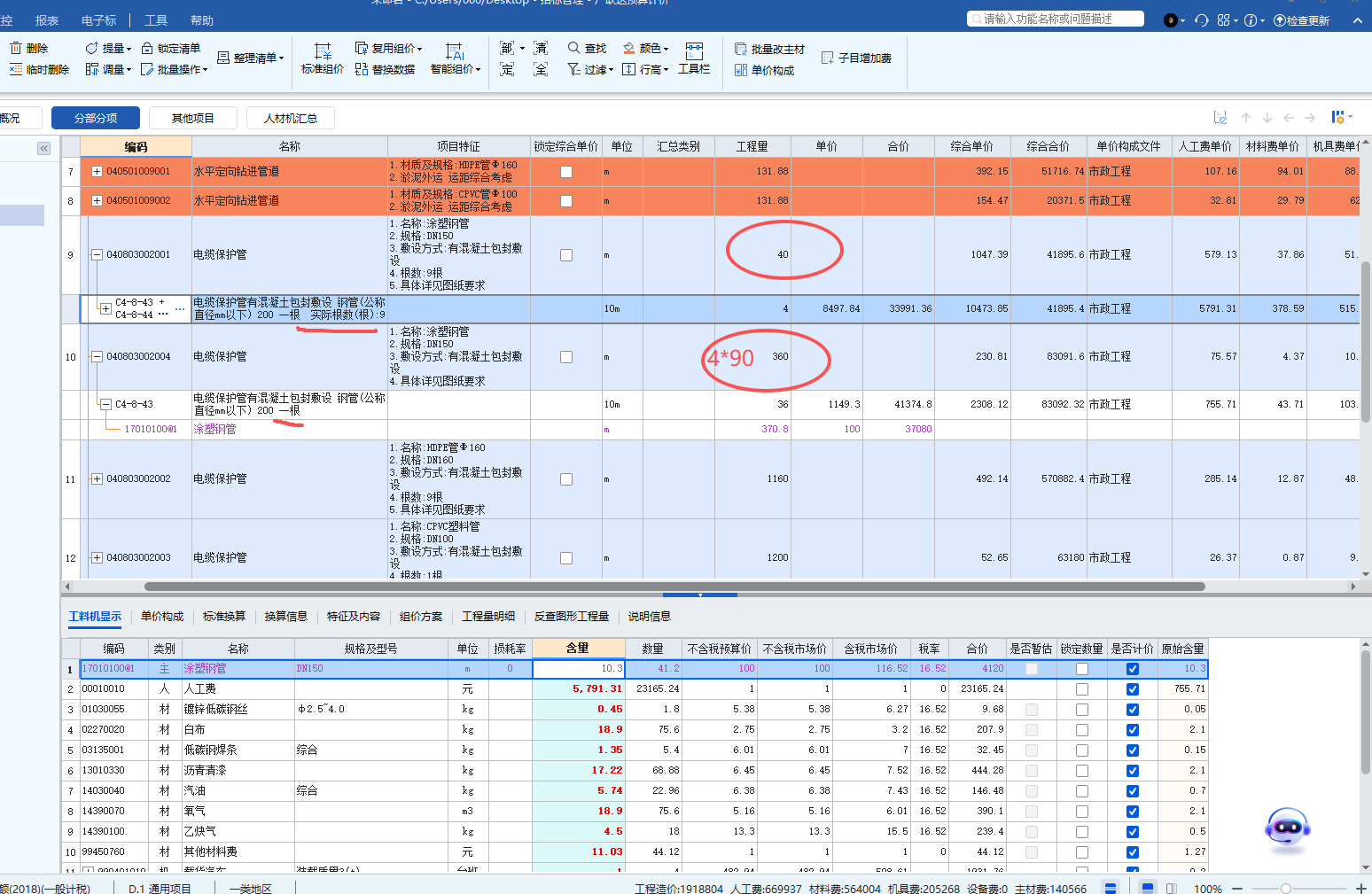Click the 临时删除 temporary delete icon
The height and width of the screenshot is (894, 1372).
16,69
